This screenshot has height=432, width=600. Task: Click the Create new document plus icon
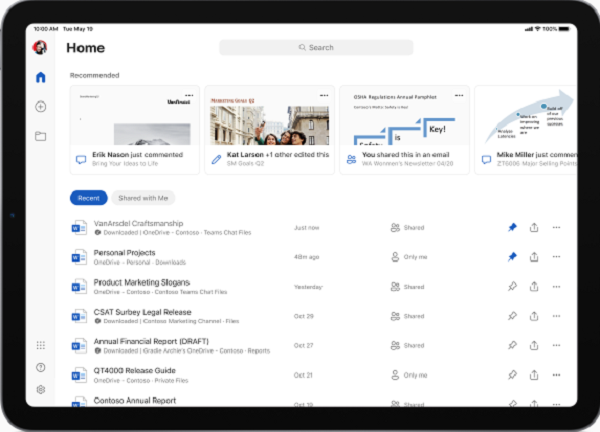40,107
